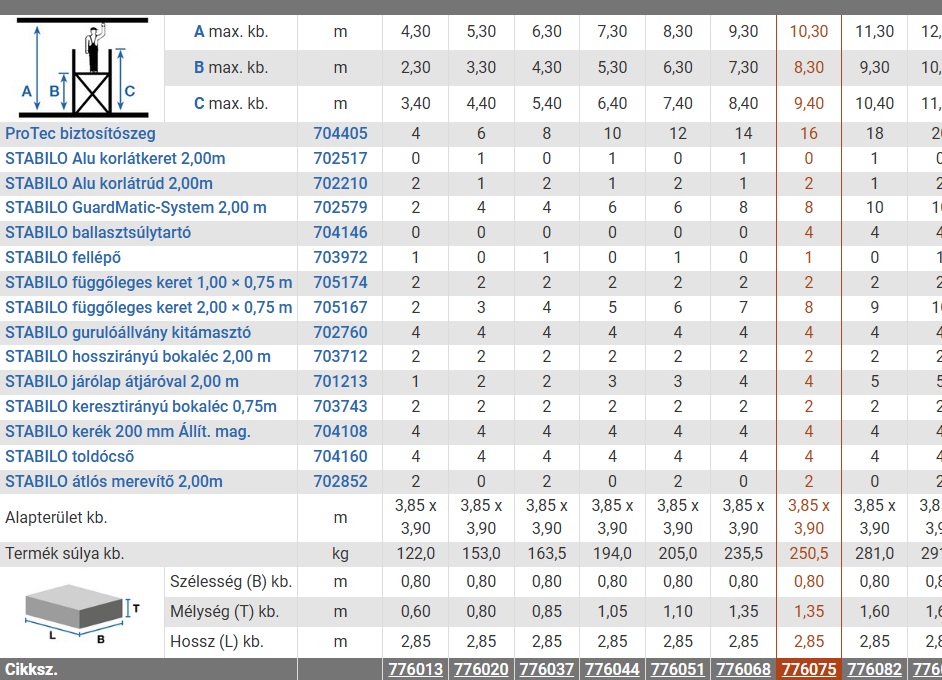Open STABILO keresztirányú bokaléc 0,75m link
The height and width of the screenshot is (680, 942).
click(x=141, y=407)
